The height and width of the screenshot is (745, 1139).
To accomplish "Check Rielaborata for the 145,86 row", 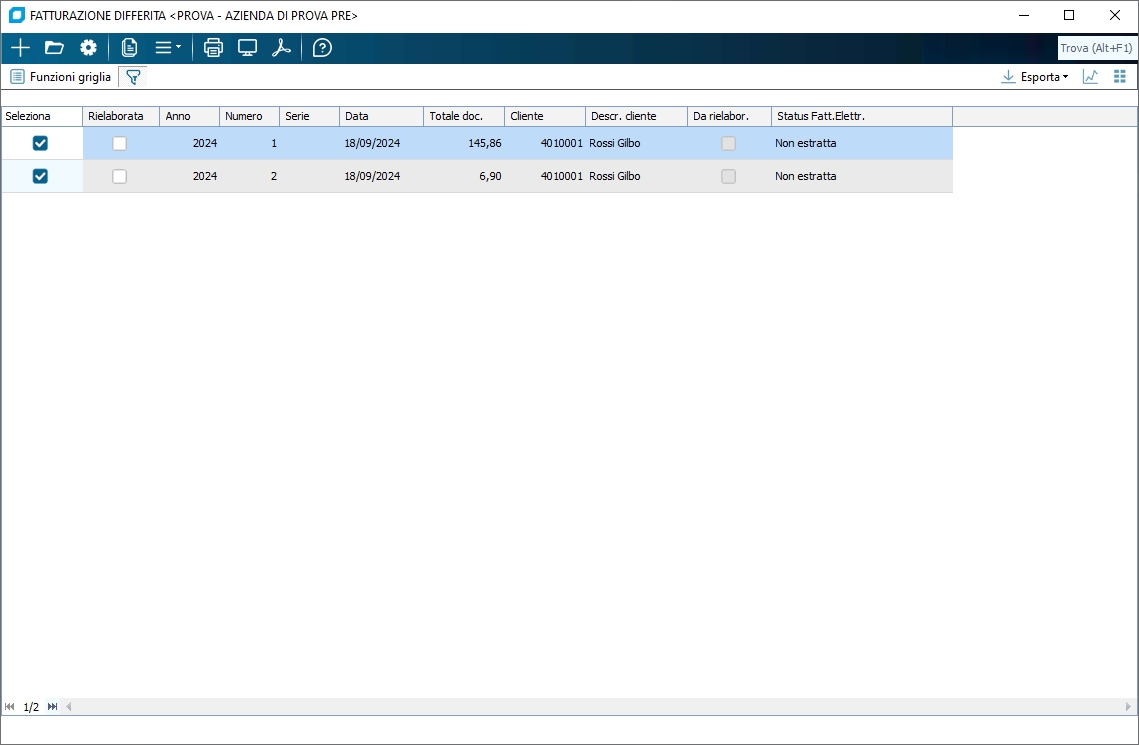I will pos(120,144).
